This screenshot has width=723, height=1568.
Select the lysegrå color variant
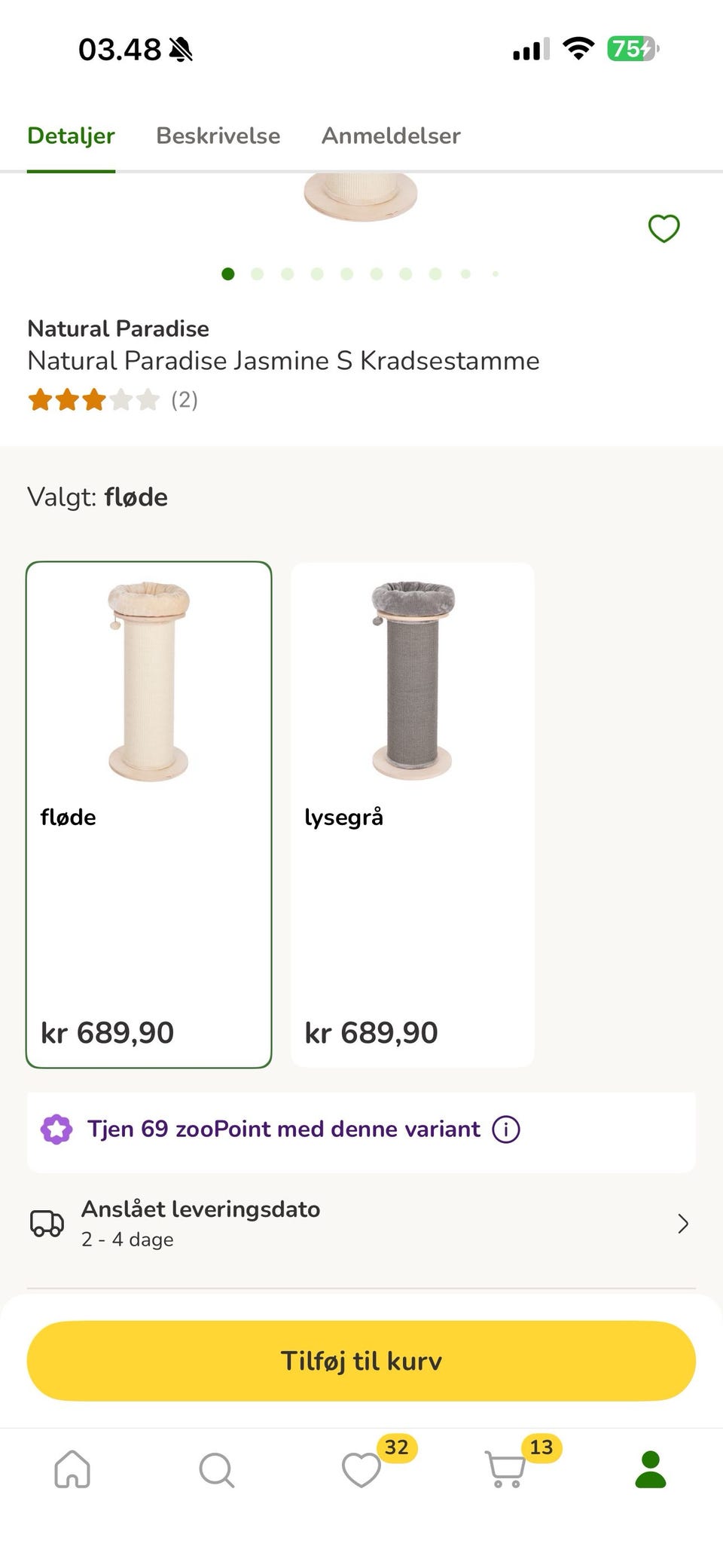[413, 815]
